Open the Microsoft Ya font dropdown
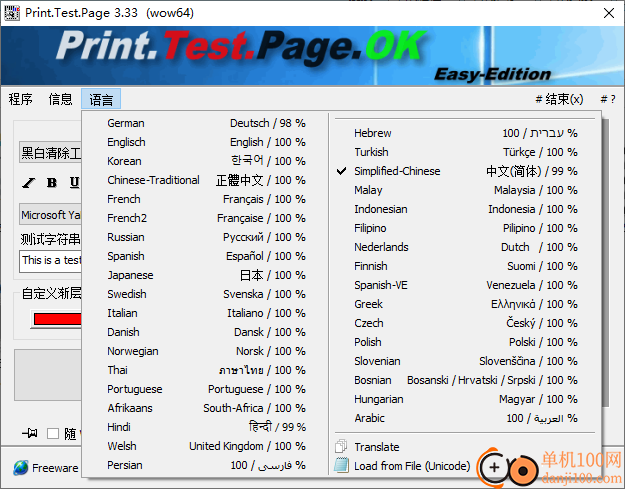Screen dimensions: 625x489 pyautogui.click(x=51, y=215)
